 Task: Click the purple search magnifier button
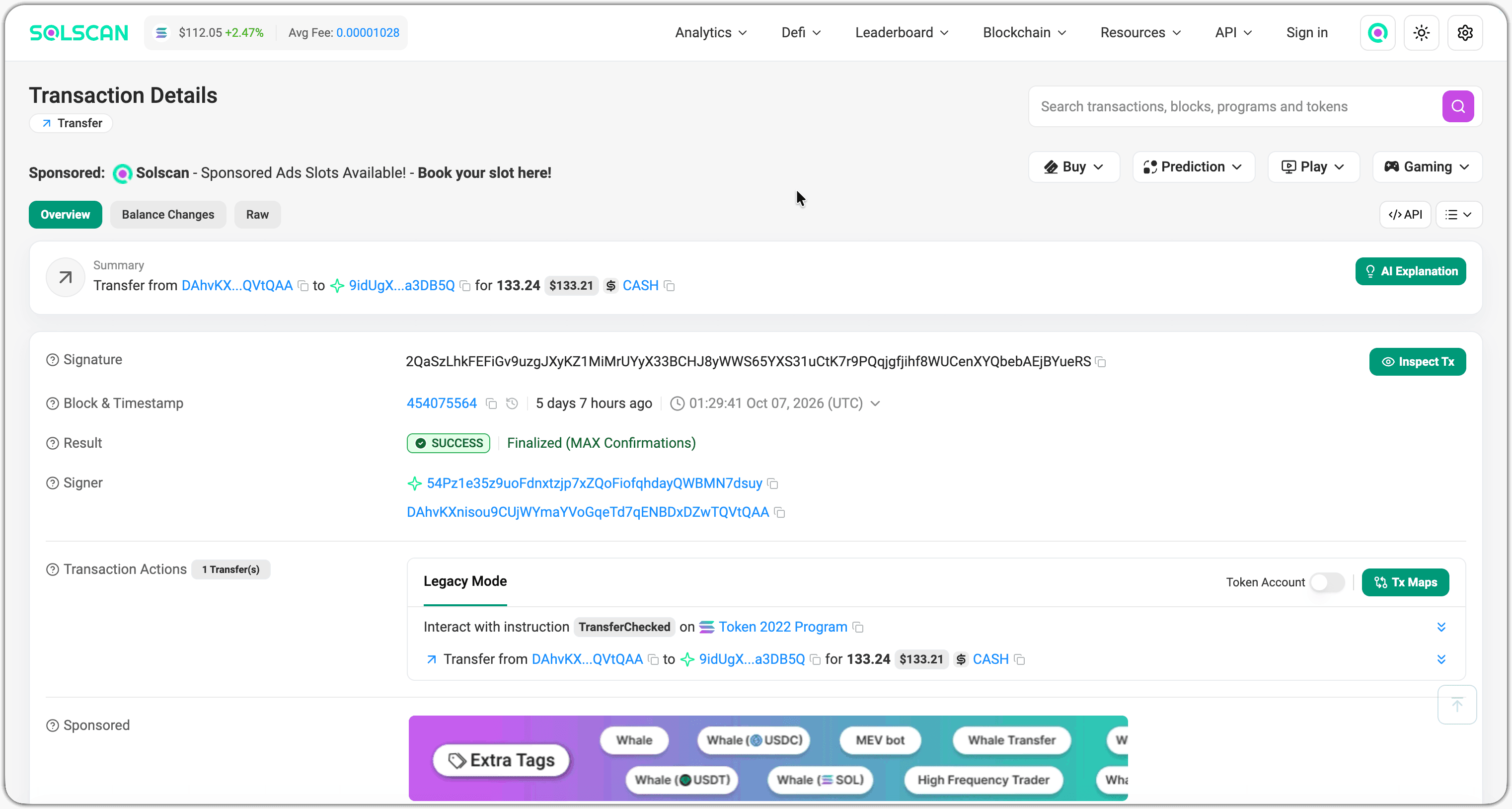1458,106
